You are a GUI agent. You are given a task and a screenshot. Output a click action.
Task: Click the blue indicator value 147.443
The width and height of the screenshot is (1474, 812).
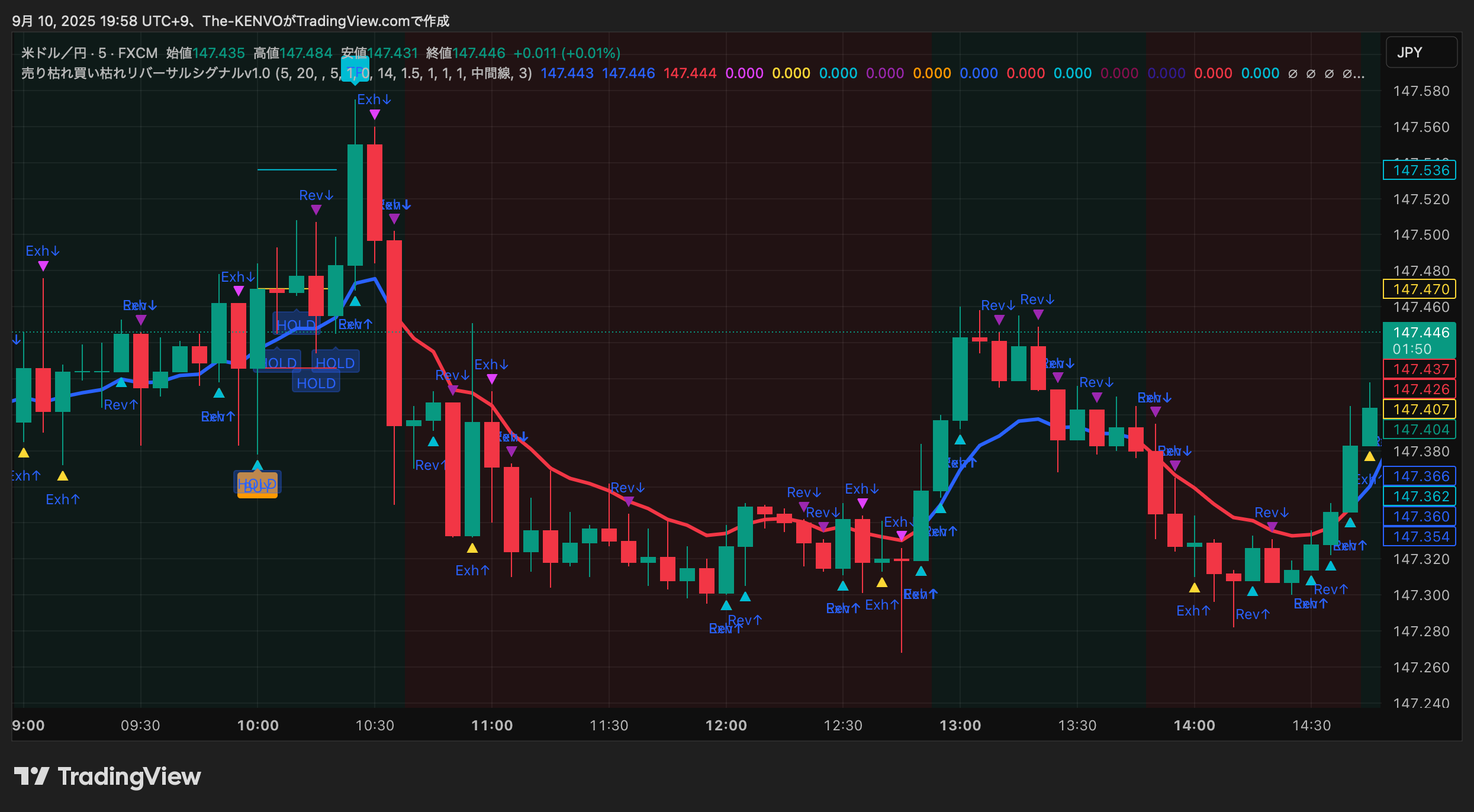(567, 73)
